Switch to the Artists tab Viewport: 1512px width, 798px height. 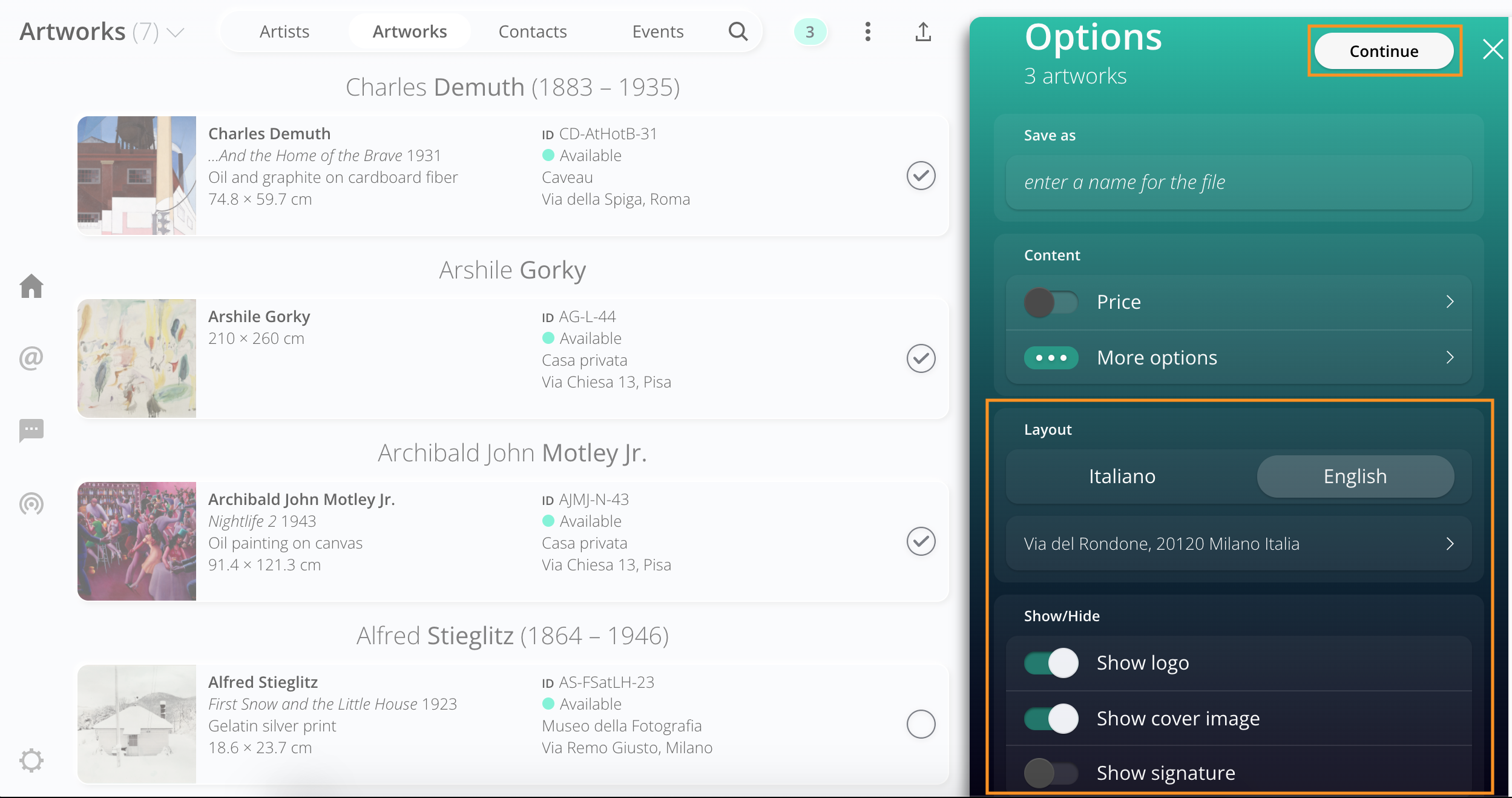tap(284, 31)
